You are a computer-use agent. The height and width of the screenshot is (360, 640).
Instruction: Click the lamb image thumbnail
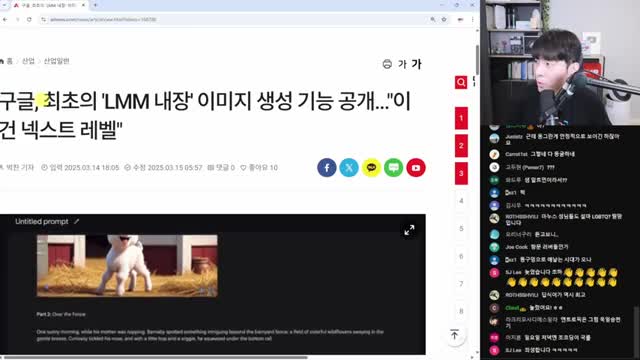pyautogui.click(x=127, y=266)
